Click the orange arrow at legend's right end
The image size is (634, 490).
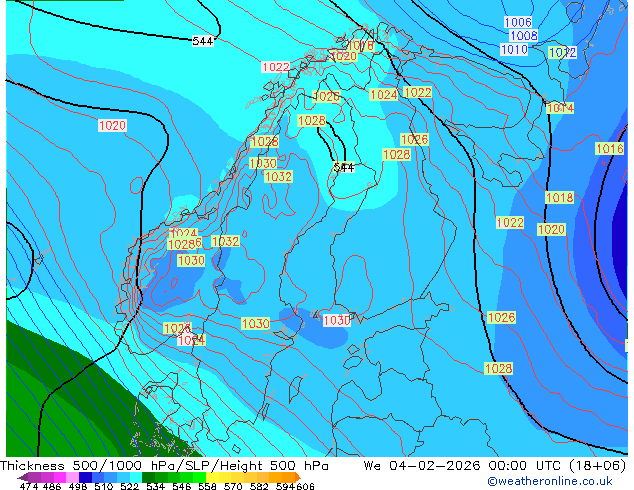(x=298, y=477)
